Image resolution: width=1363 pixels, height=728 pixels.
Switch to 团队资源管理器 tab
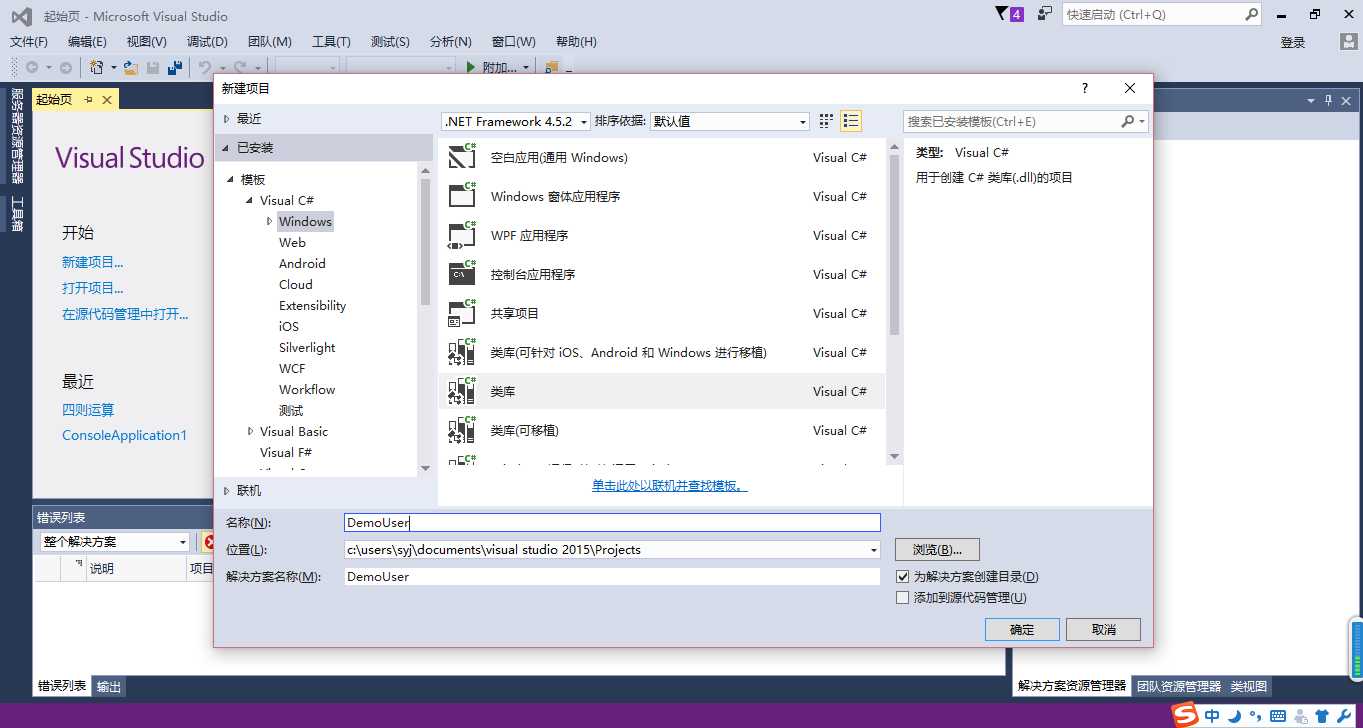(x=1179, y=686)
